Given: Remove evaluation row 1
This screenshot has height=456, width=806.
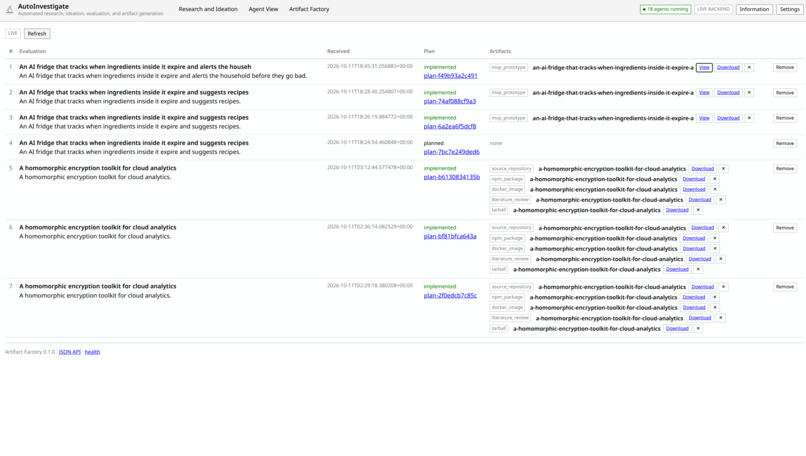Looking at the screenshot, I should [x=785, y=67].
